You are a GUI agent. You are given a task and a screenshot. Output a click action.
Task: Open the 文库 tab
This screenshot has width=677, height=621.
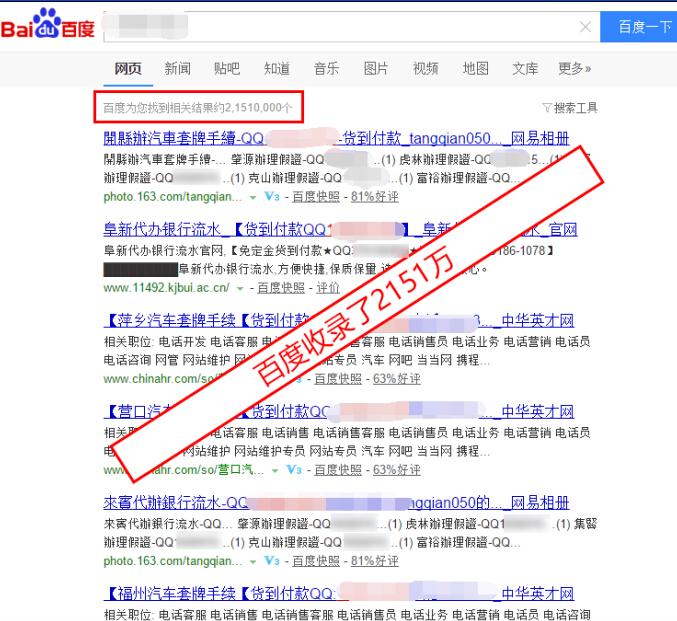(x=525, y=68)
